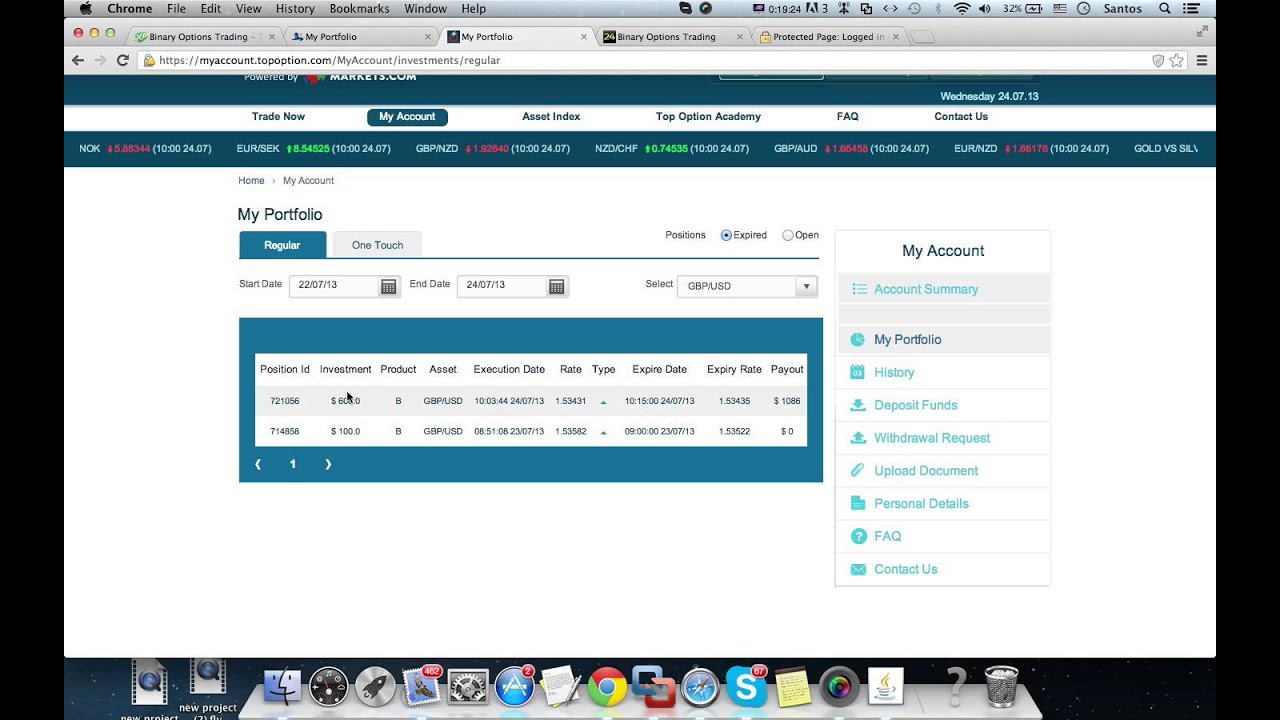Click the Execution Date column header
This screenshot has width=1280, height=720.
click(x=509, y=370)
